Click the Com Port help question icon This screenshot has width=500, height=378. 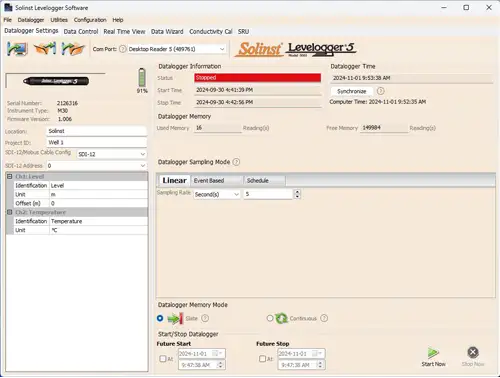pos(123,49)
